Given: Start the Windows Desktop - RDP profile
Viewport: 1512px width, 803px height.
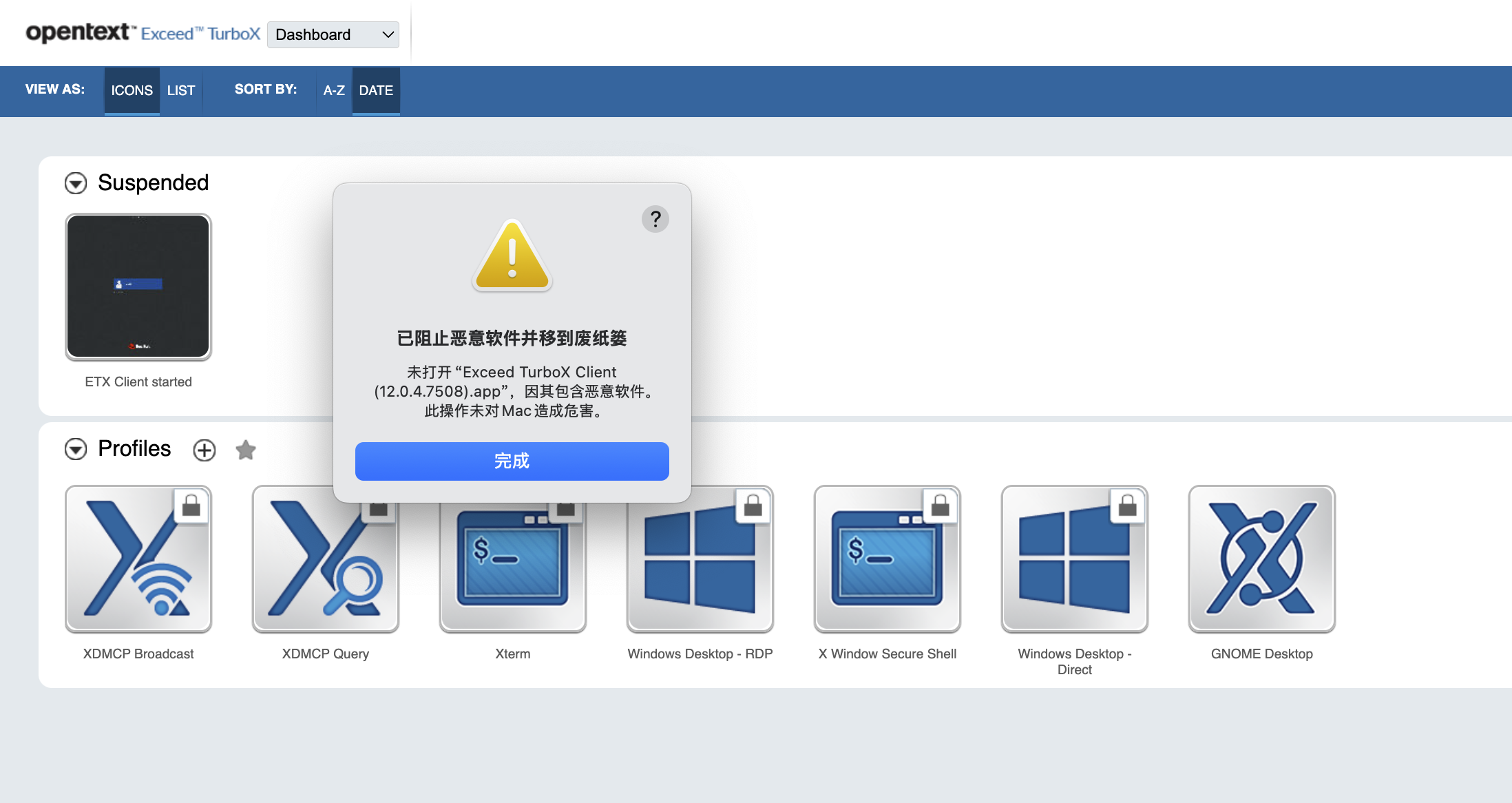Looking at the screenshot, I should point(700,559).
